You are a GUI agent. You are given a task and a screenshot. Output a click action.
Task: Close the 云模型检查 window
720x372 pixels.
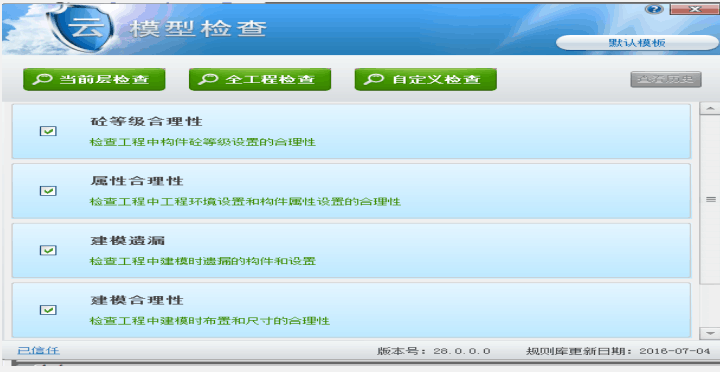click(x=694, y=9)
